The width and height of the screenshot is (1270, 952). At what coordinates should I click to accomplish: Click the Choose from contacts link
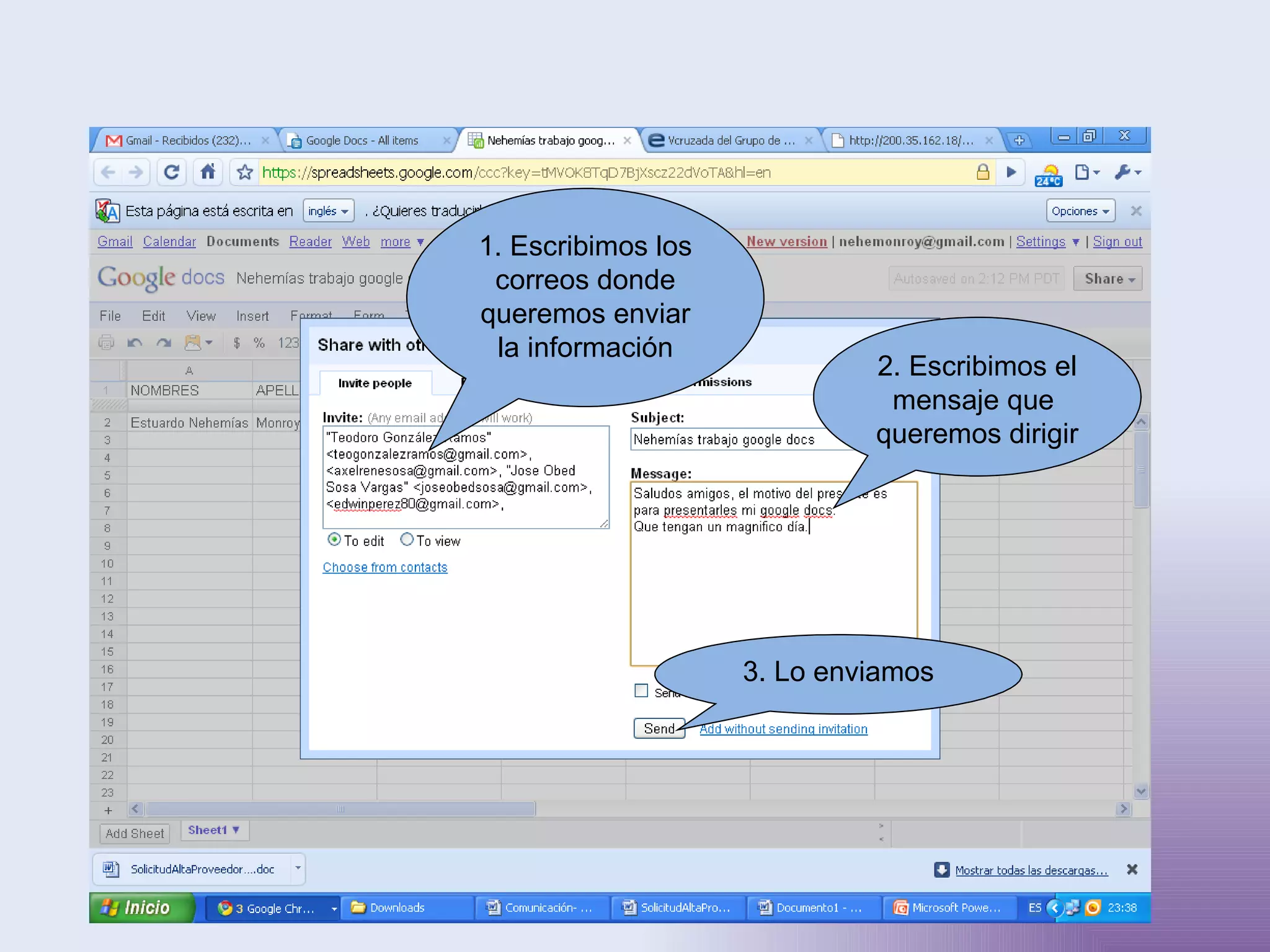(384, 567)
